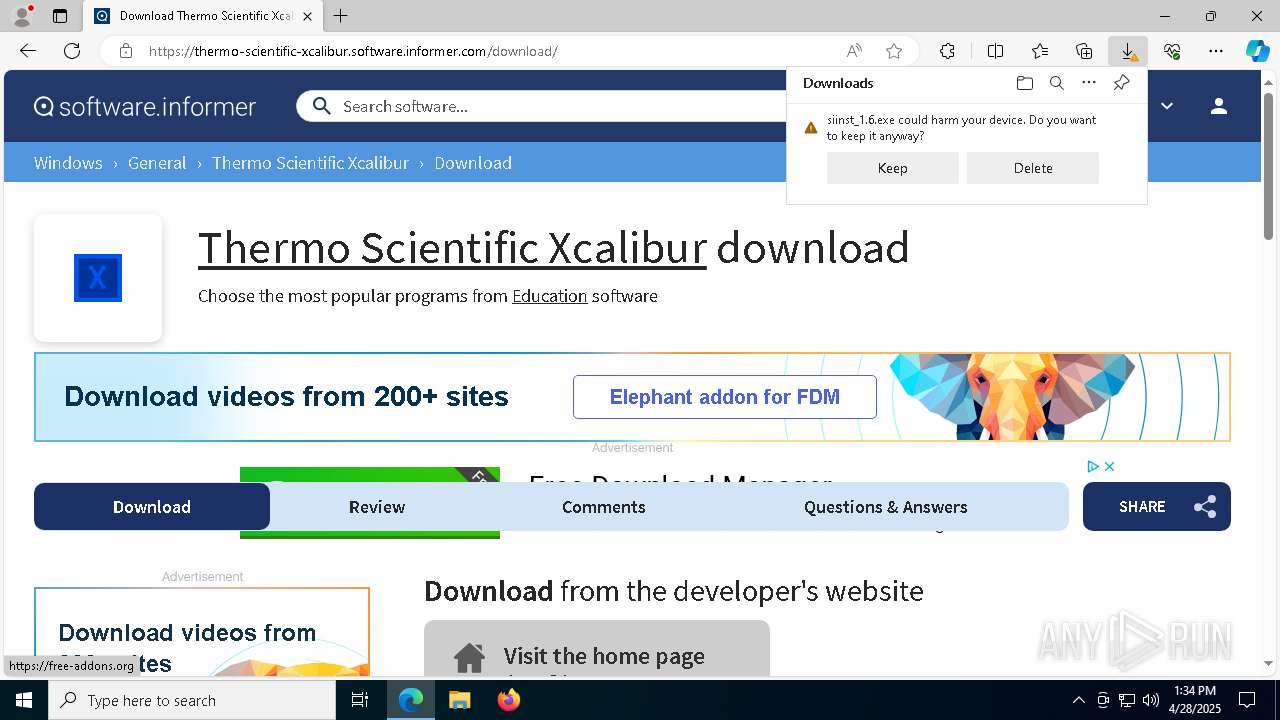This screenshot has height=720, width=1280.
Task: Open the Thermo Scientific Xcalibur title link
Action: click(452, 248)
